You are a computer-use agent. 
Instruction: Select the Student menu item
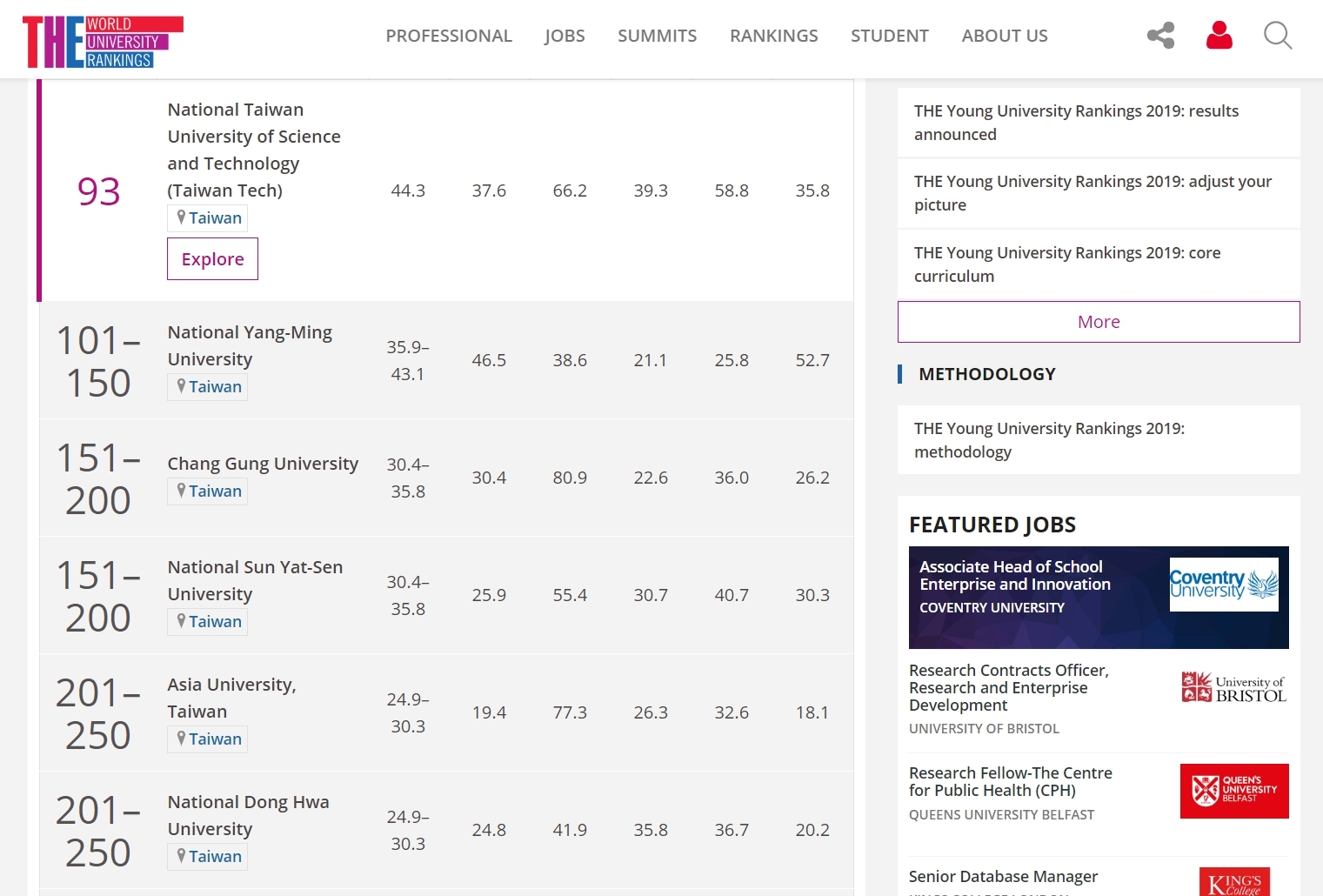(889, 36)
